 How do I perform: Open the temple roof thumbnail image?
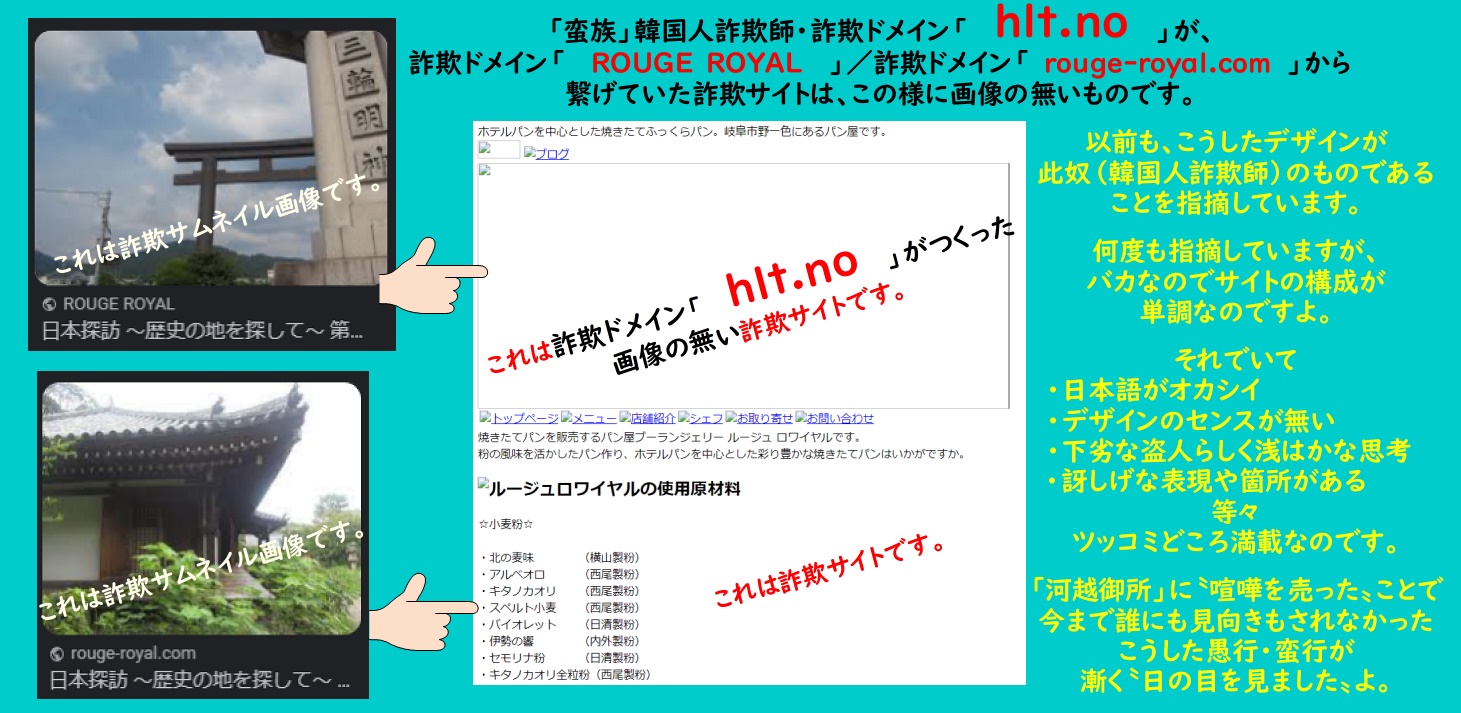click(x=201, y=509)
